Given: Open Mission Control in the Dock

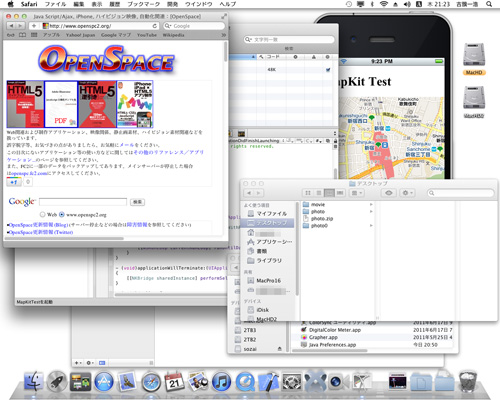Looking at the screenshot, I should click(80, 382).
